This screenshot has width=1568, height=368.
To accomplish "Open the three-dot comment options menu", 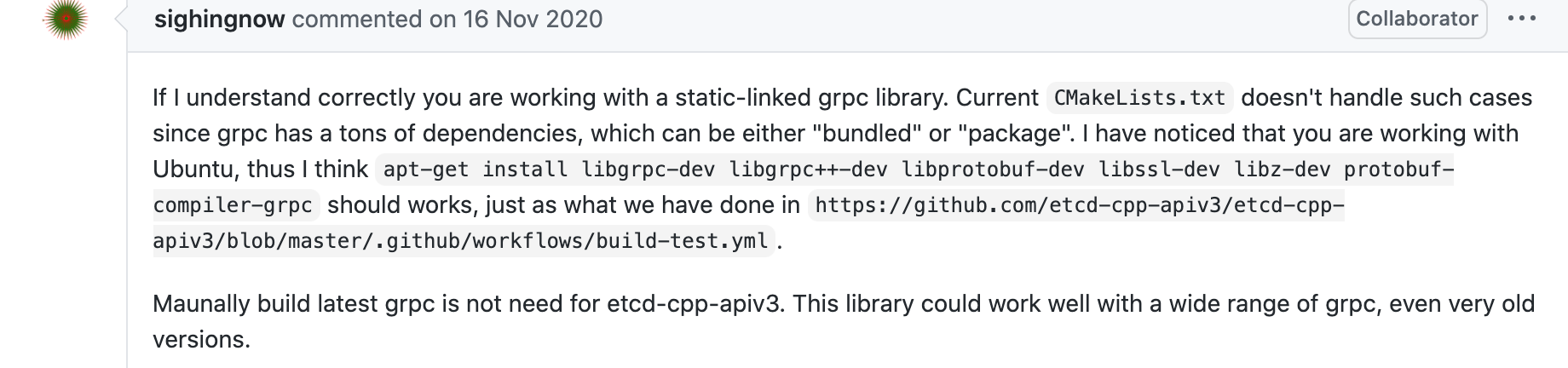I will pos(1522,19).
